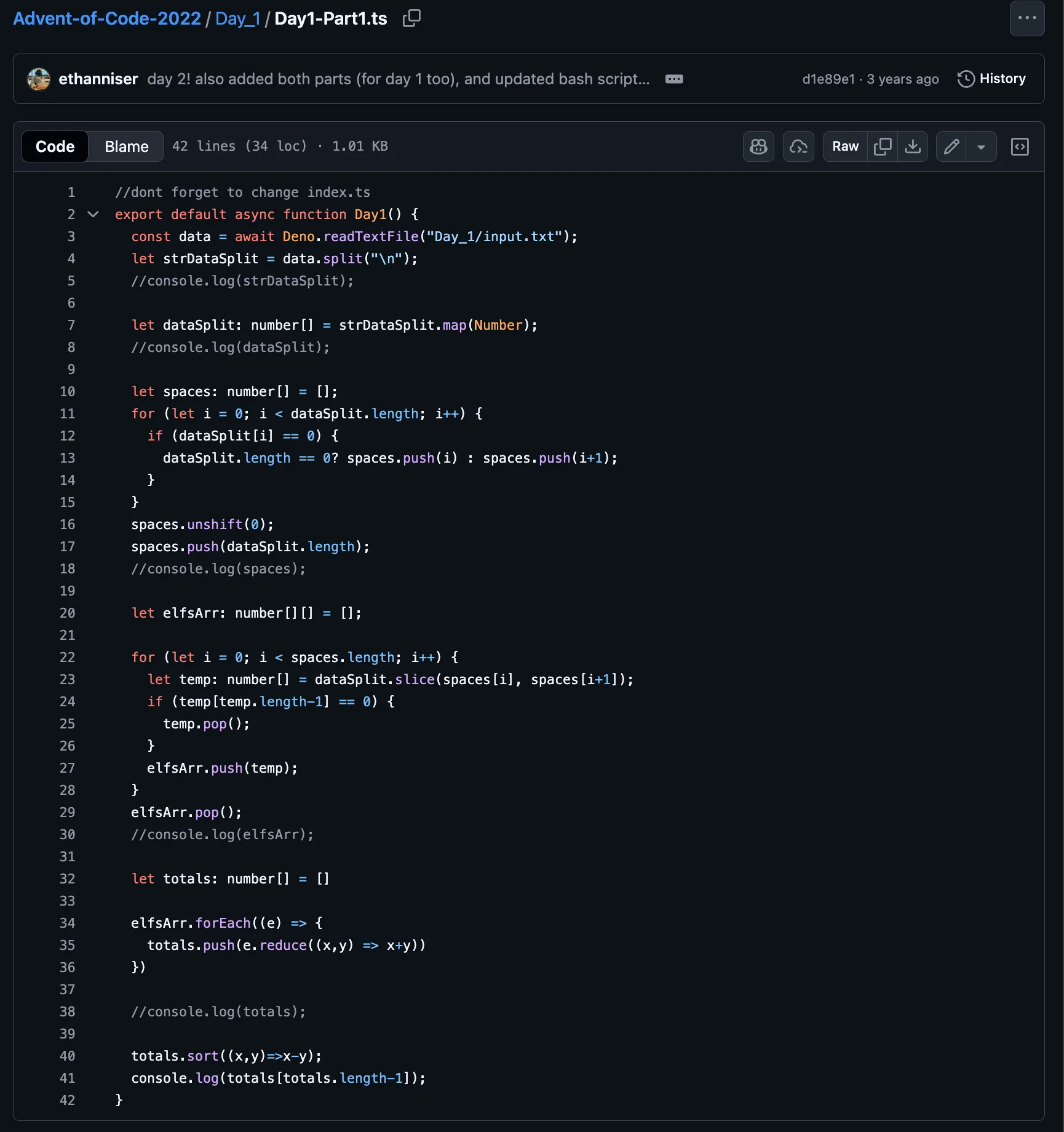Viewport: 1064px width, 1132px height.
Task: Download the Day1-Part1.ts file
Action: click(x=913, y=146)
